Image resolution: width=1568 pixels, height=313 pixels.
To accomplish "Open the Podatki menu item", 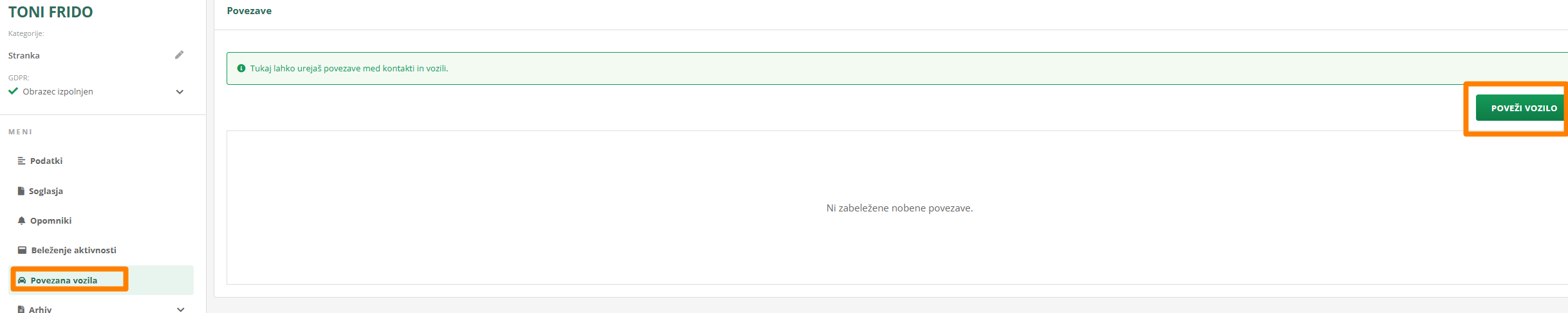I will (46, 161).
